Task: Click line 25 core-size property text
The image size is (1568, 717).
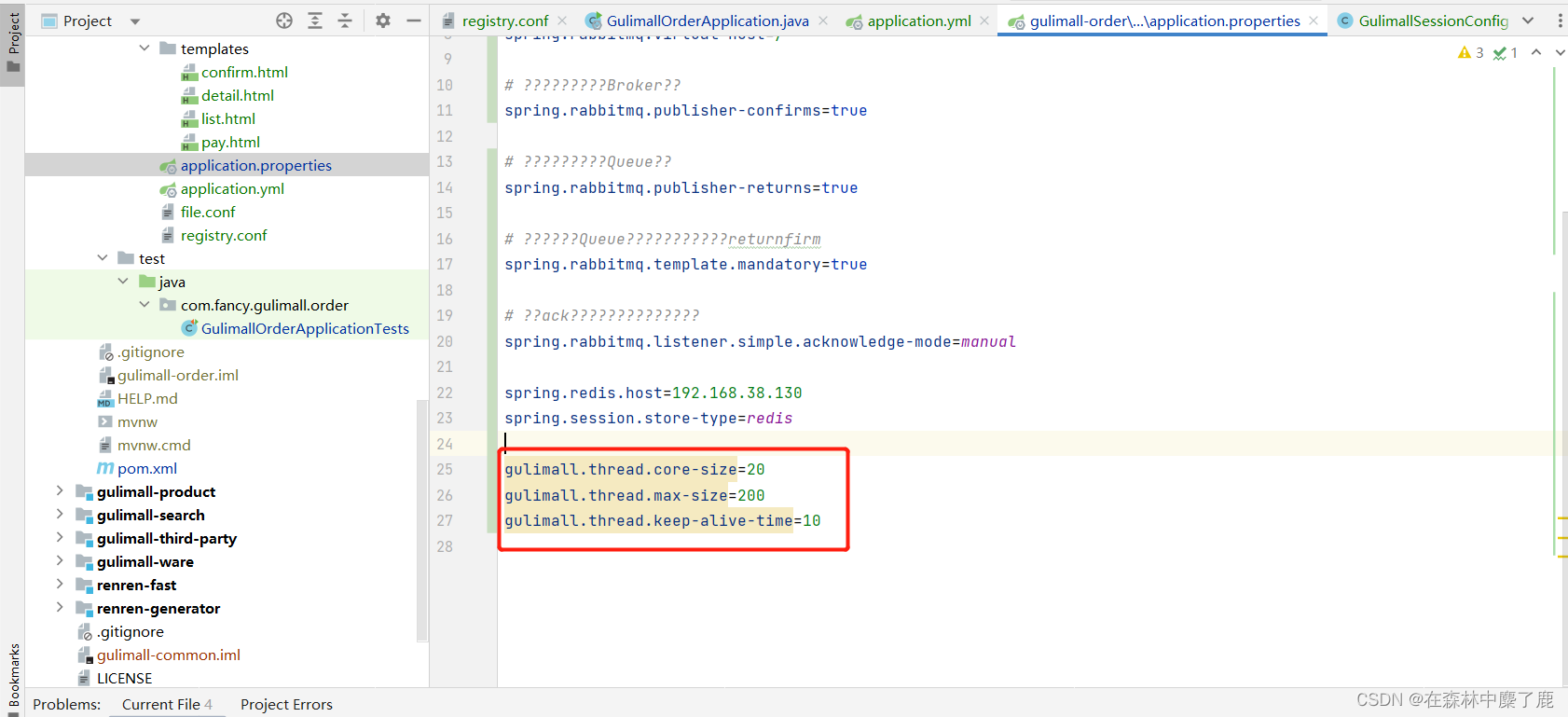Action: tap(634, 469)
